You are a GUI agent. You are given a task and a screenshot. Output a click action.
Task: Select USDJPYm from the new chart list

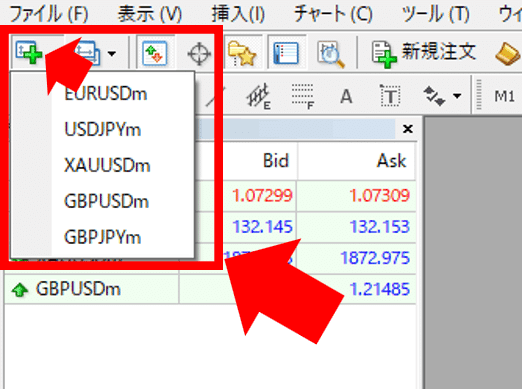pos(103,129)
